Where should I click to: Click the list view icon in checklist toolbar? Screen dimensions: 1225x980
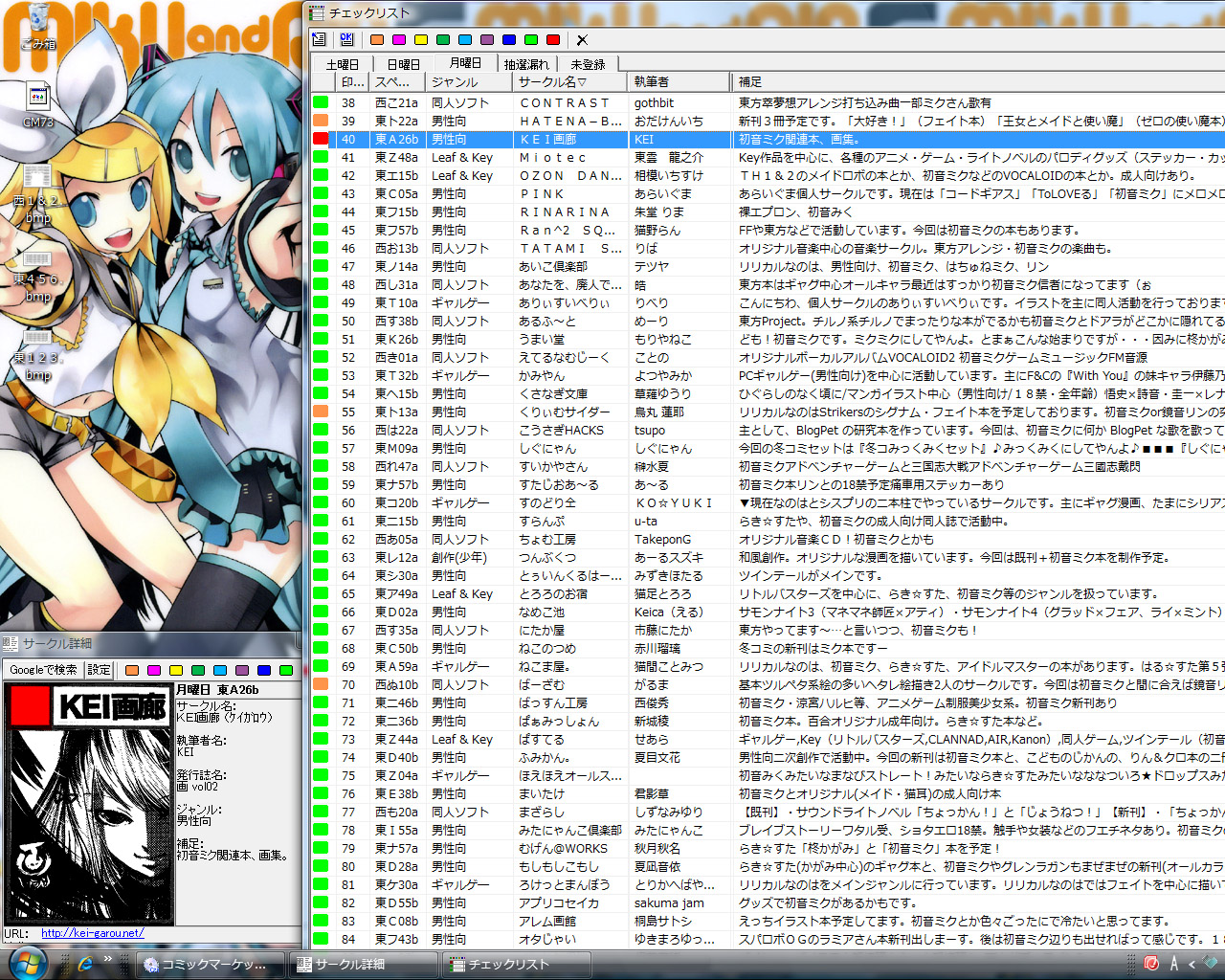pos(320,39)
